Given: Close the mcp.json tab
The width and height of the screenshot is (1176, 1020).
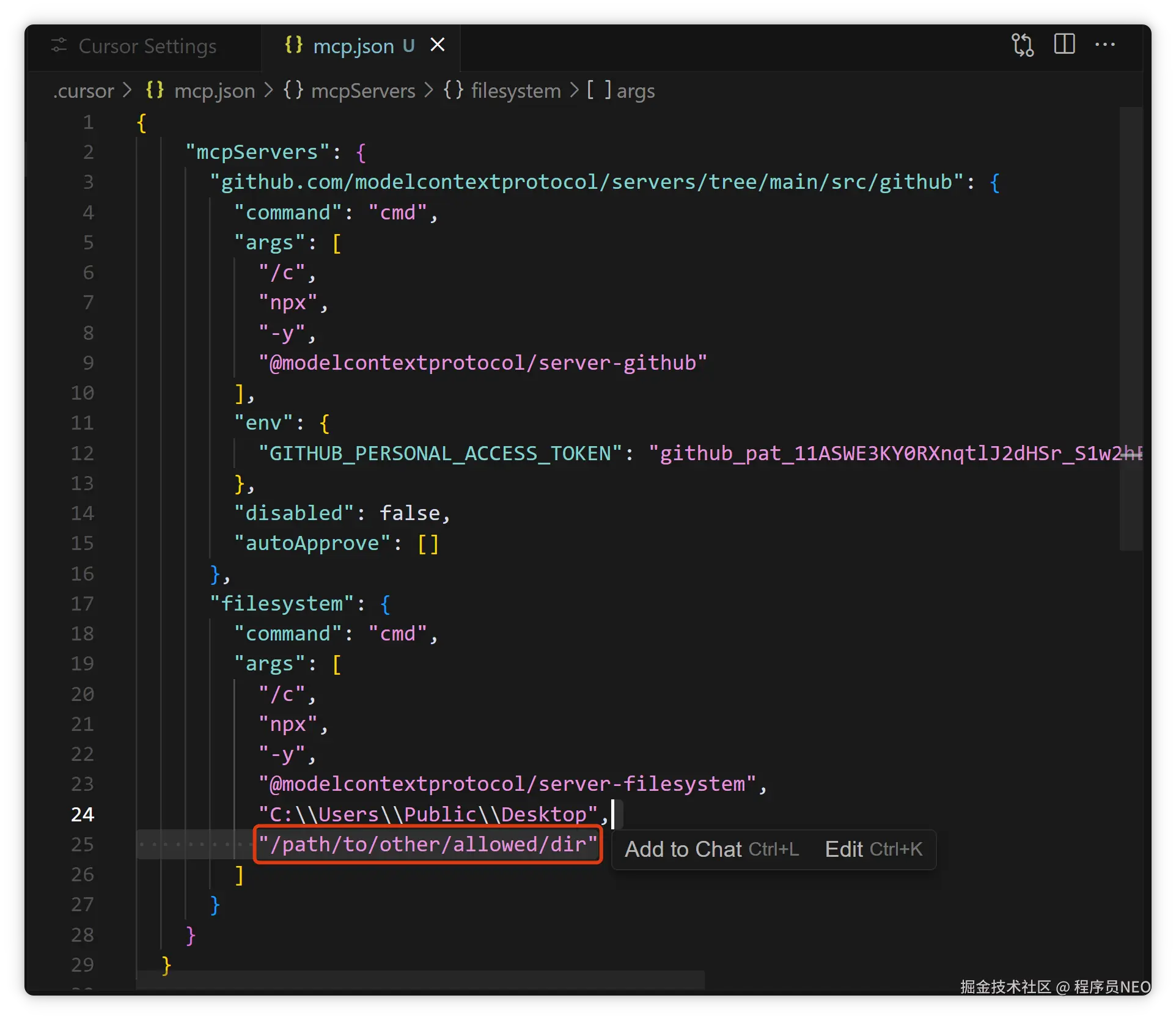Looking at the screenshot, I should (x=438, y=45).
